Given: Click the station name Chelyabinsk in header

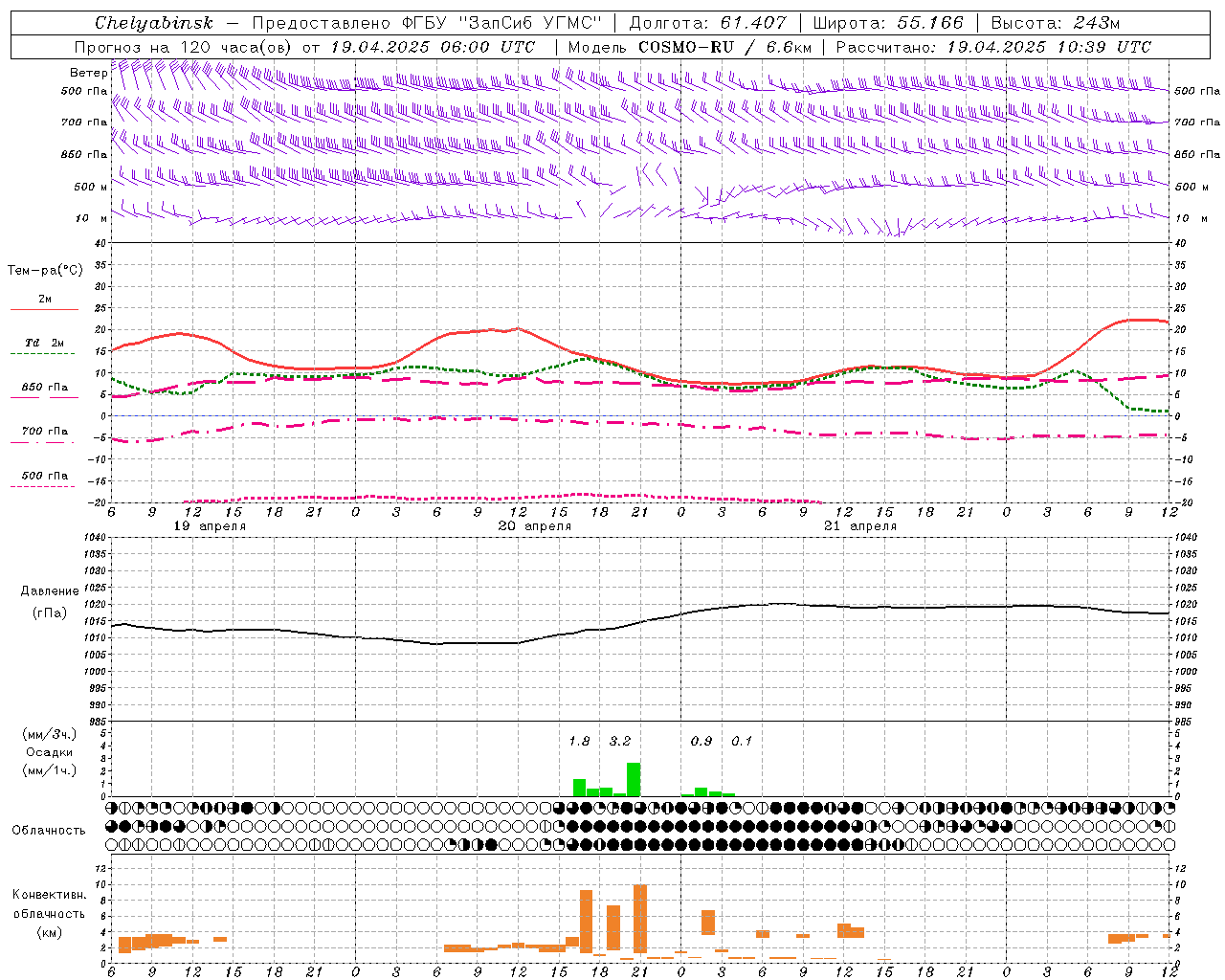Looking at the screenshot, I should click(x=154, y=23).
